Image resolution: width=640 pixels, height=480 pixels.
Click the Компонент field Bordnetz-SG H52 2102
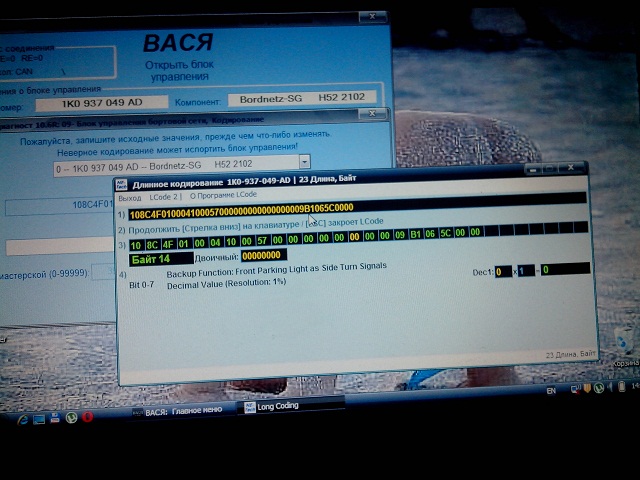(302, 98)
